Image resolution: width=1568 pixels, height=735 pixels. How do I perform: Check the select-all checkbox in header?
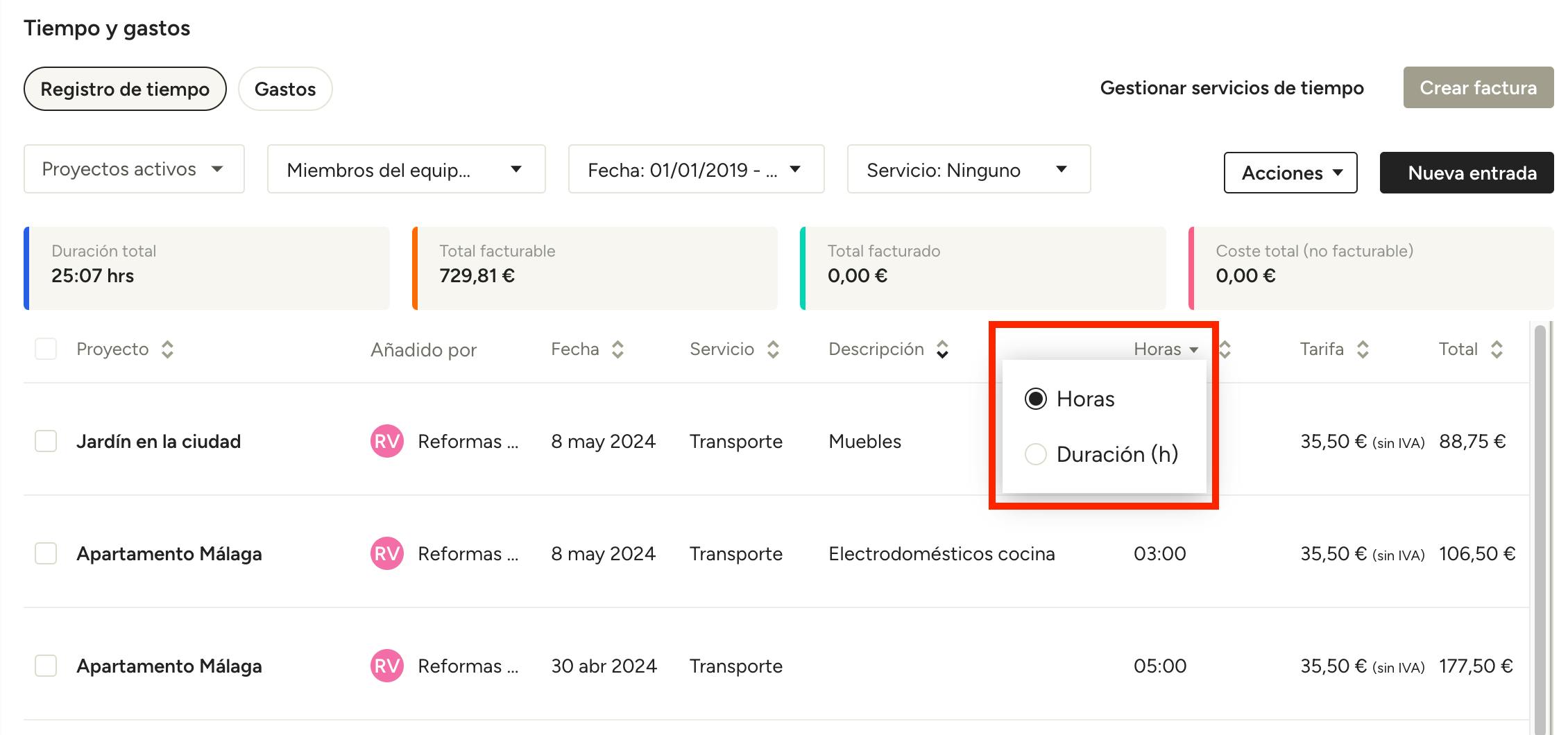pyautogui.click(x=46, y=349)
